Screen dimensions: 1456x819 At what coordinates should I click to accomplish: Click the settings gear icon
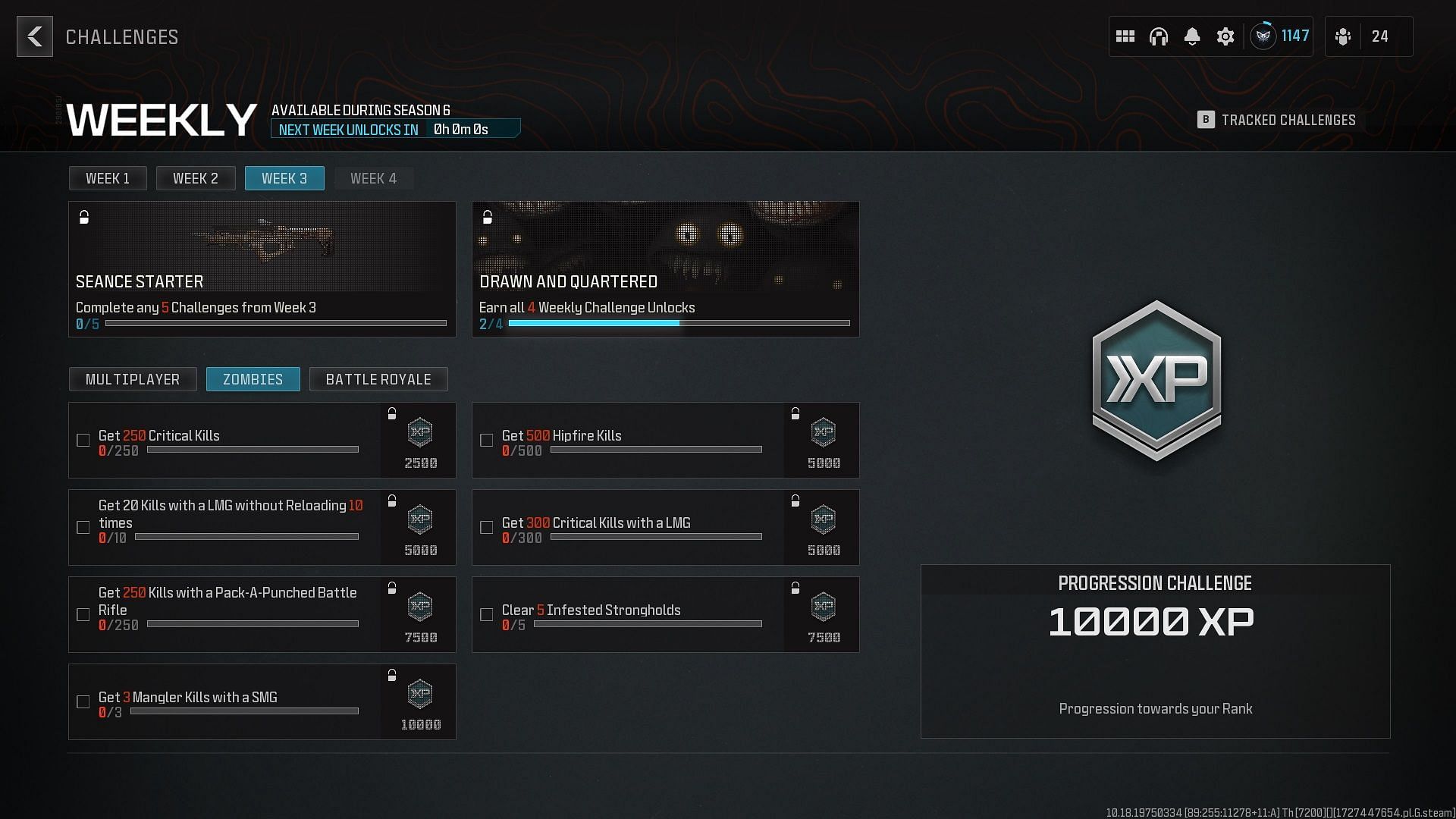point(1225,36)
